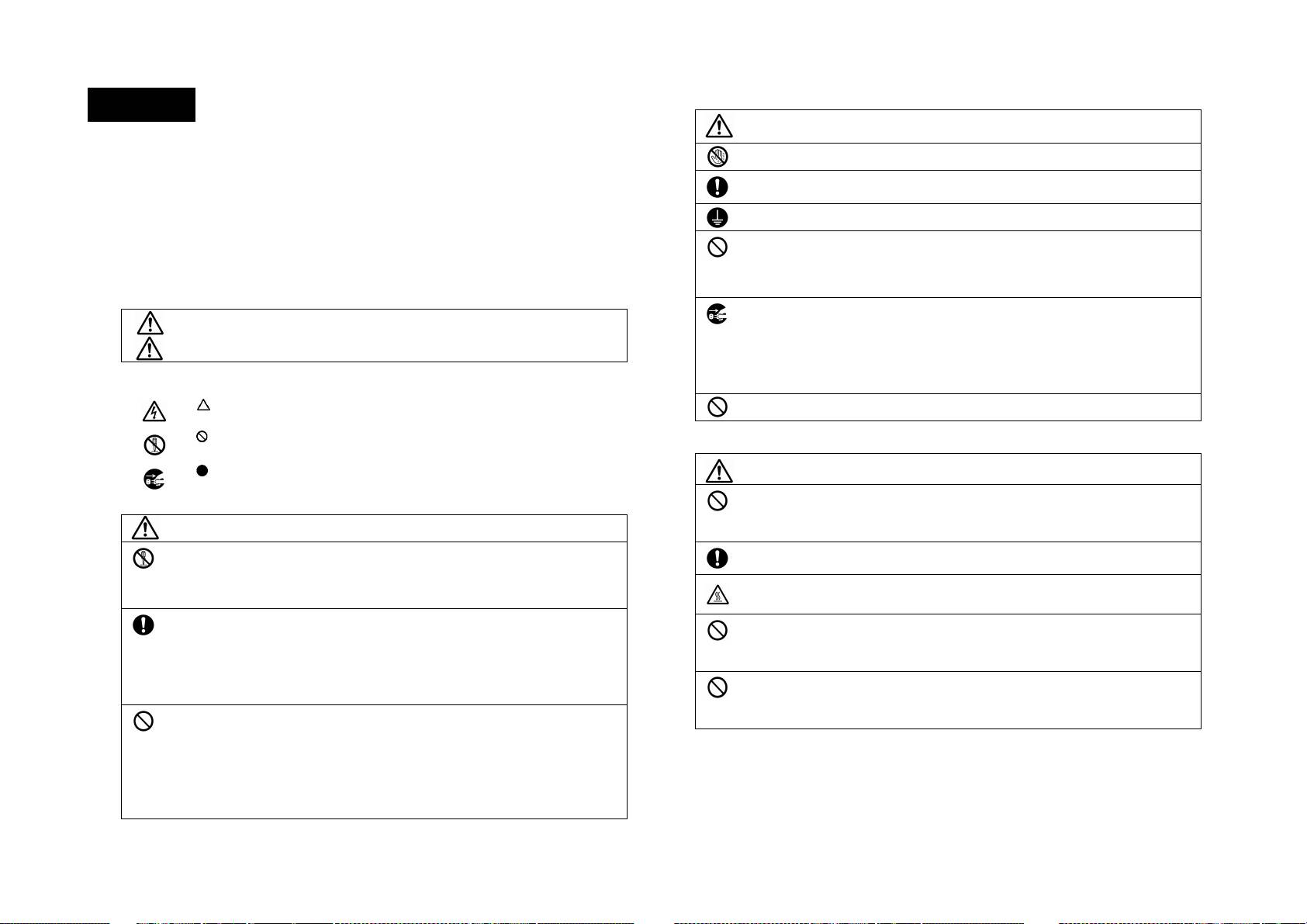This screenshot has width=1307, height=924.
Task: Click the black rectangle header block
Action: (x=140, y=105)
